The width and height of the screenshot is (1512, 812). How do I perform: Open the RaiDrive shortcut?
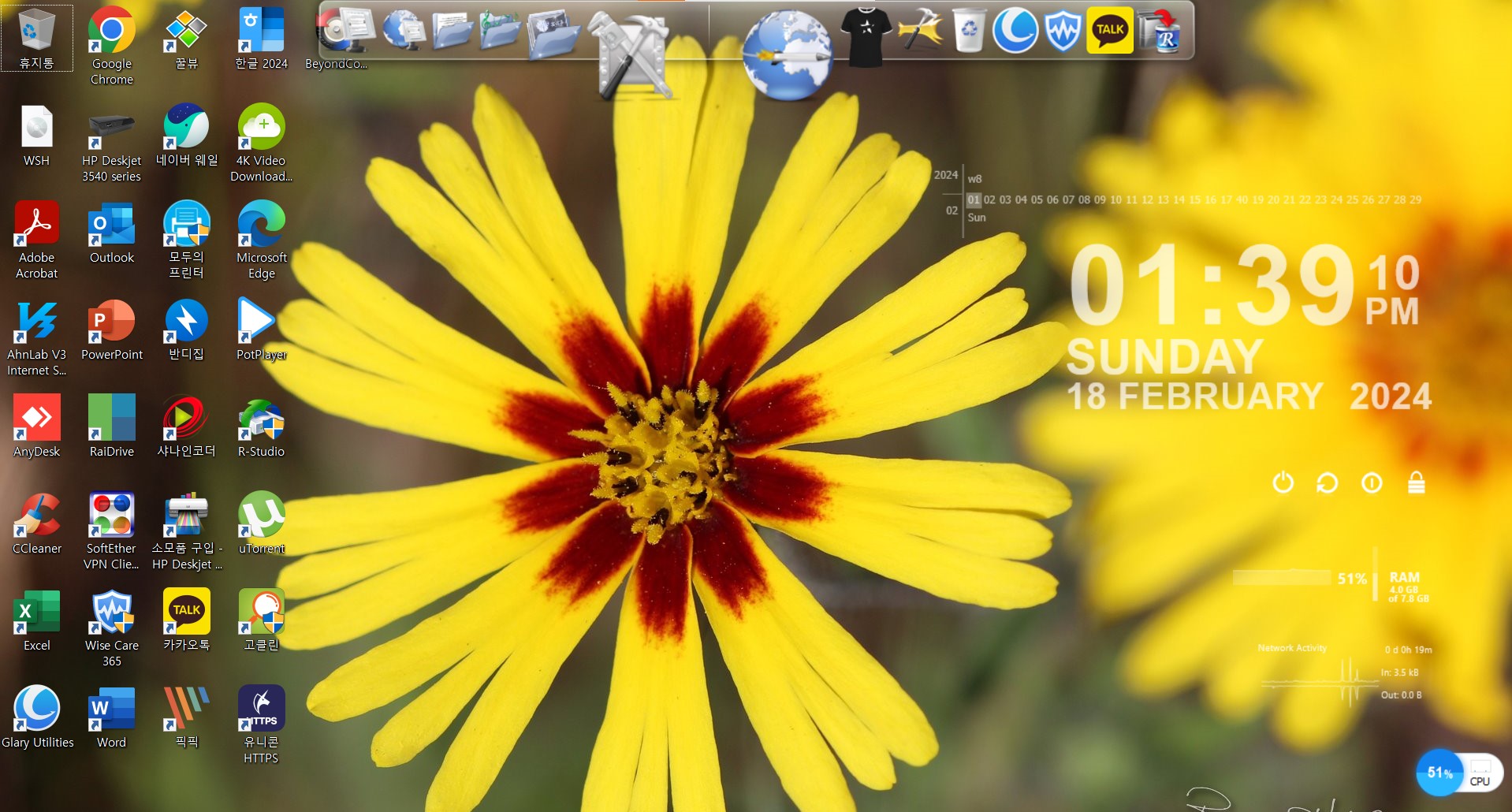111,426
